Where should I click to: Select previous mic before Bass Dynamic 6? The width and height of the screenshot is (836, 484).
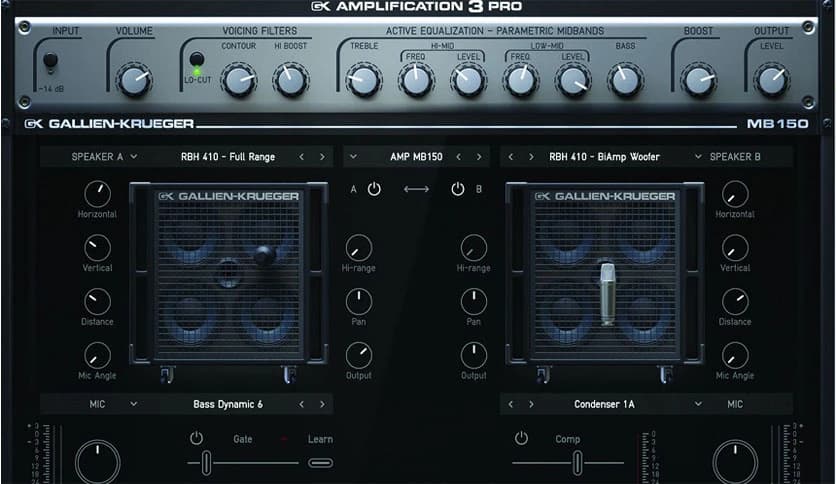coord(301,404)
